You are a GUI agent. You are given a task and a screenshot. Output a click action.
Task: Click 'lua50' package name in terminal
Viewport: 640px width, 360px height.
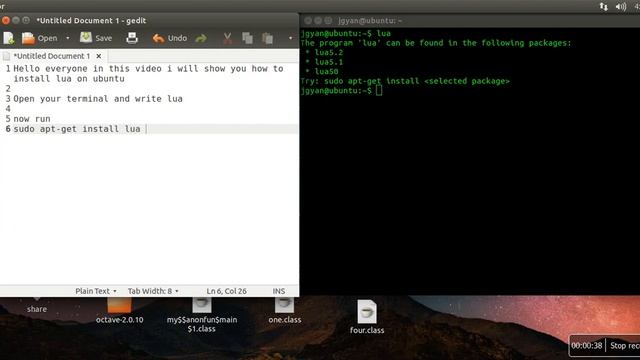click(x=327, y=71)
